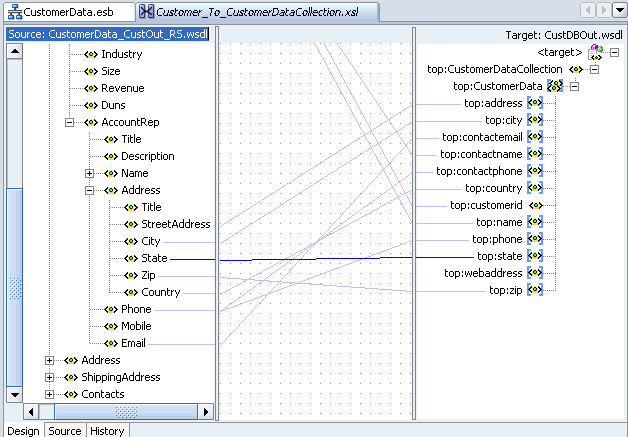This screenshot has height=437, width=628.
Task: Switch to the Source tab
Action: [x=65, y=431]
